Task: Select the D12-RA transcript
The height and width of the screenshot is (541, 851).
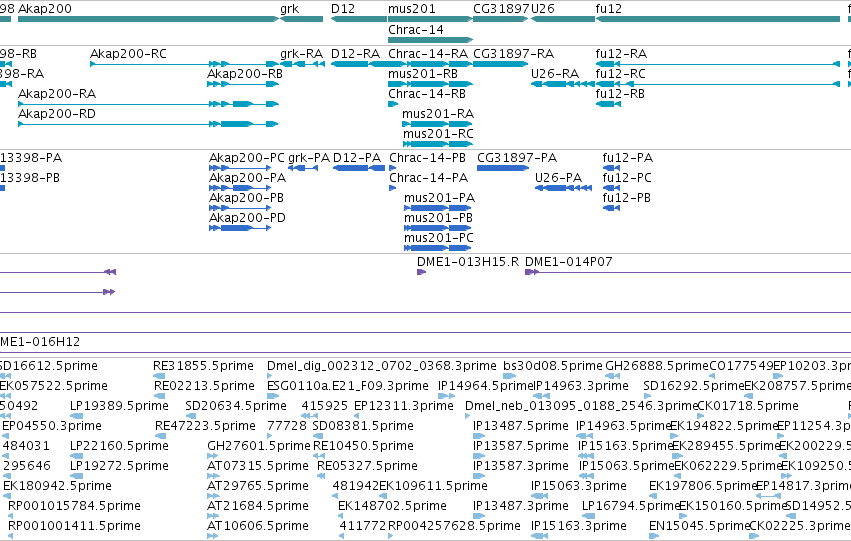Action: (359, 64)
